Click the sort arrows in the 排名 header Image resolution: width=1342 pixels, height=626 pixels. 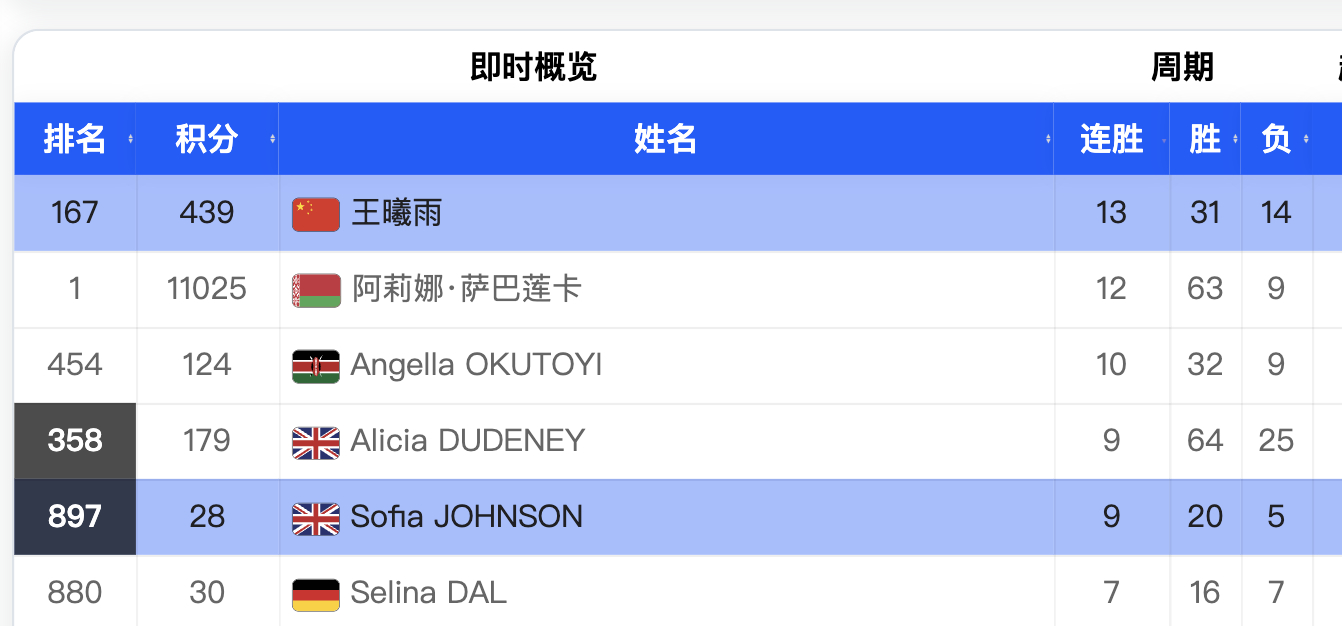130,140
